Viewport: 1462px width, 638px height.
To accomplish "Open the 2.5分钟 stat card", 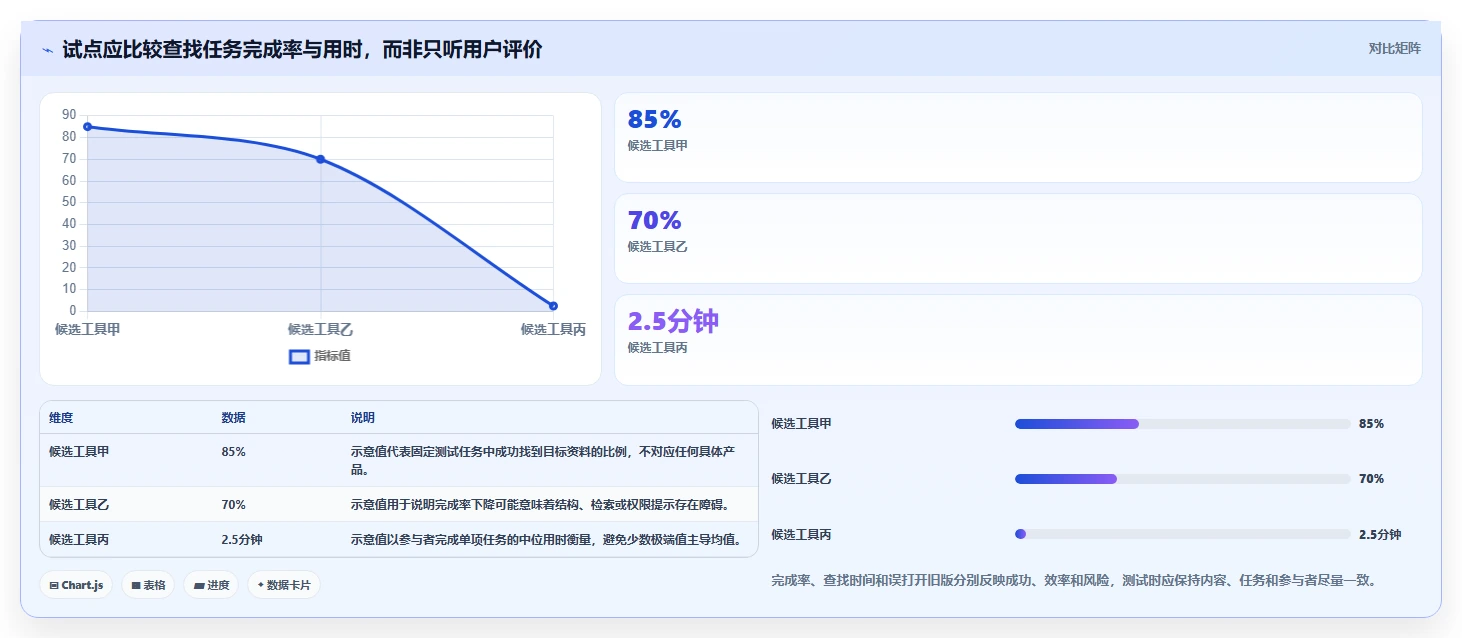I will [x=1018, y=340].
